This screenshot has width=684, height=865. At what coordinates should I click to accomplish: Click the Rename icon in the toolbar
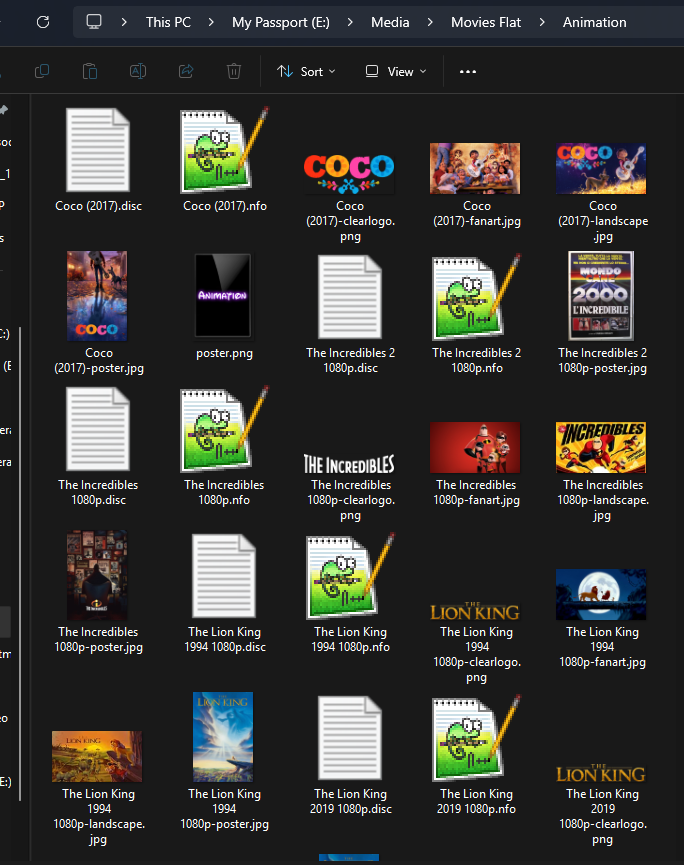(x=138, y=71)
